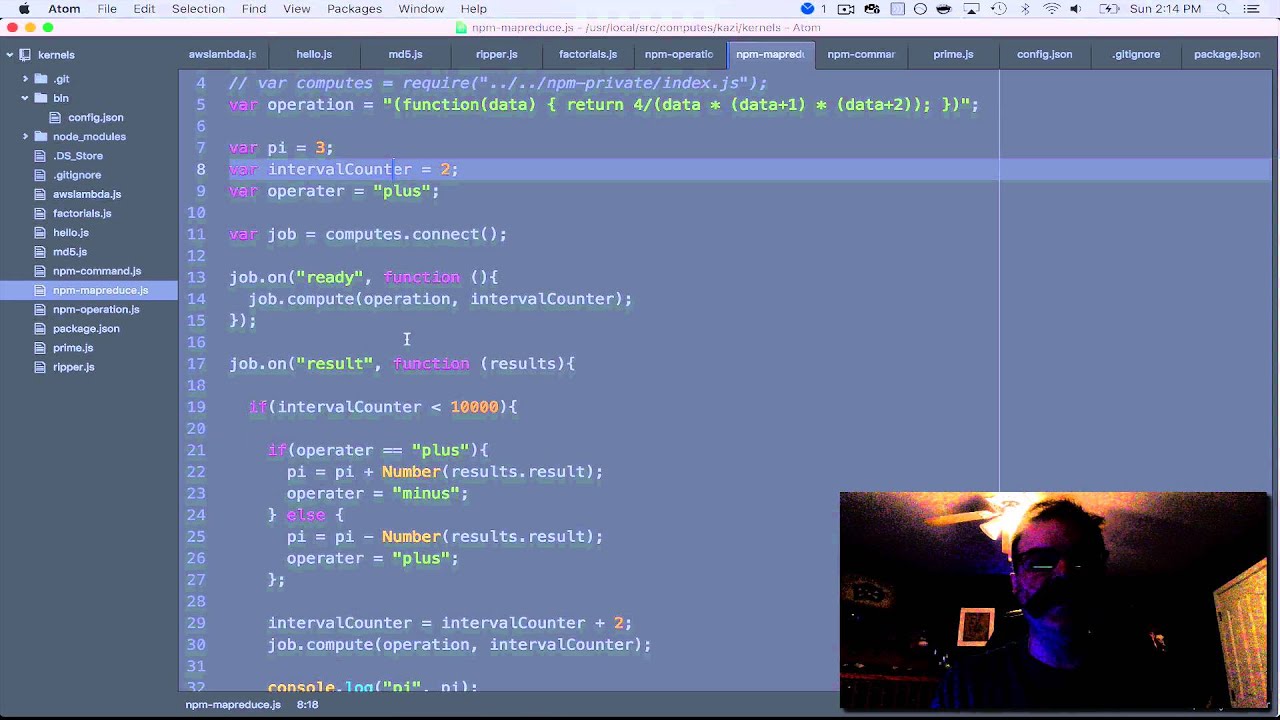Click the file icon beside .gitignore in tree

[41, 175]
